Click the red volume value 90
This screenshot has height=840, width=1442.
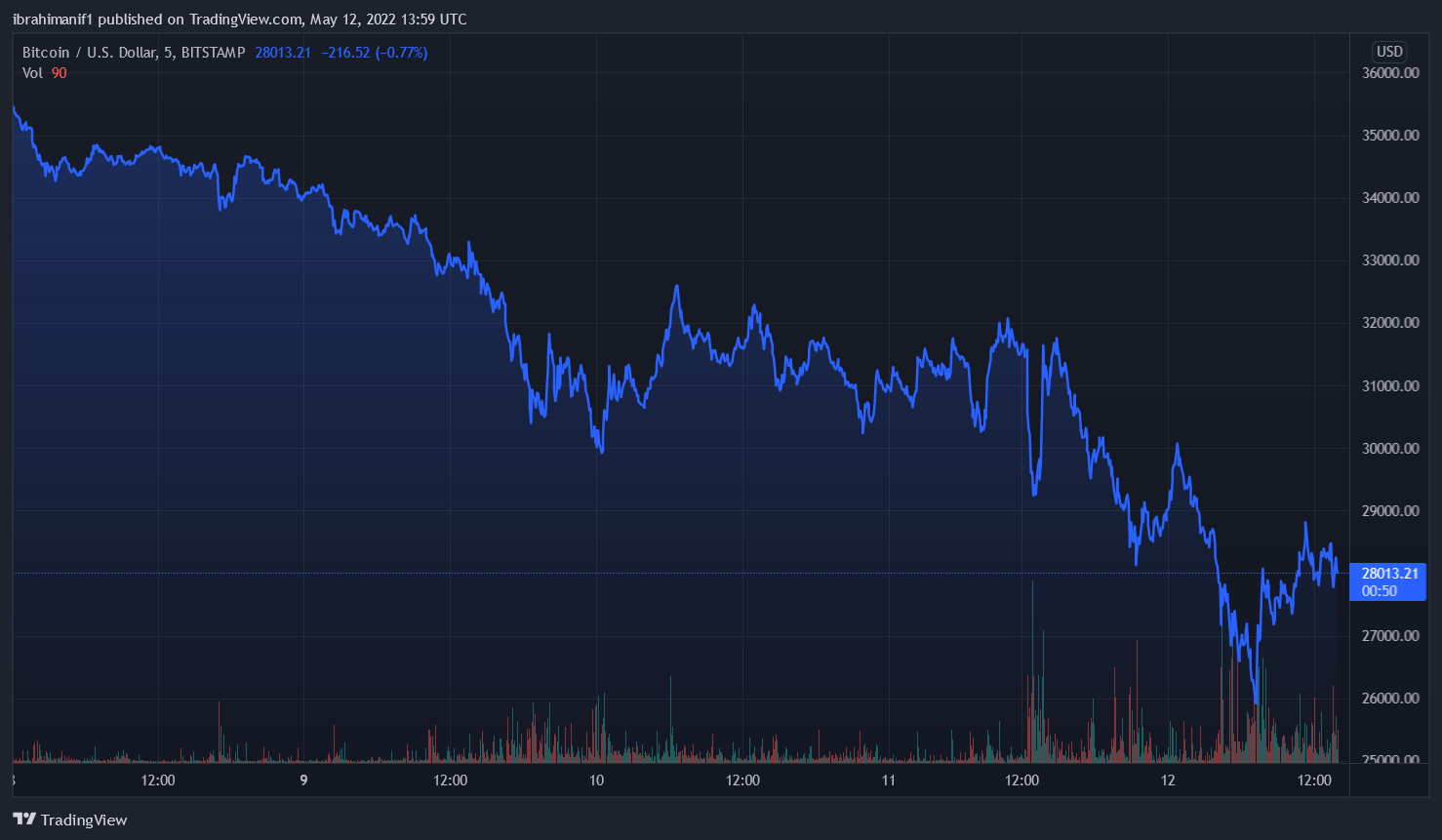[60, 73]
